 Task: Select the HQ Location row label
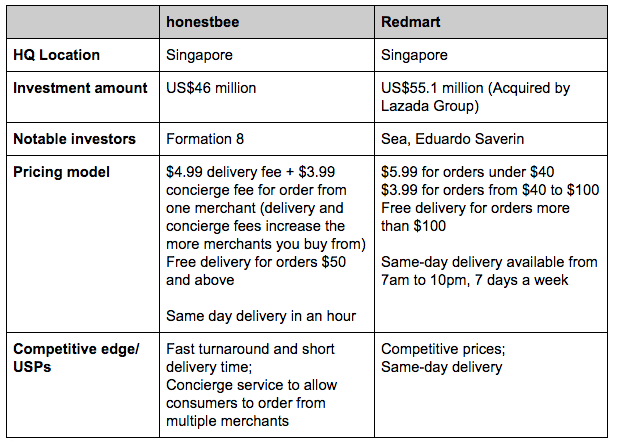click(56, 55)
